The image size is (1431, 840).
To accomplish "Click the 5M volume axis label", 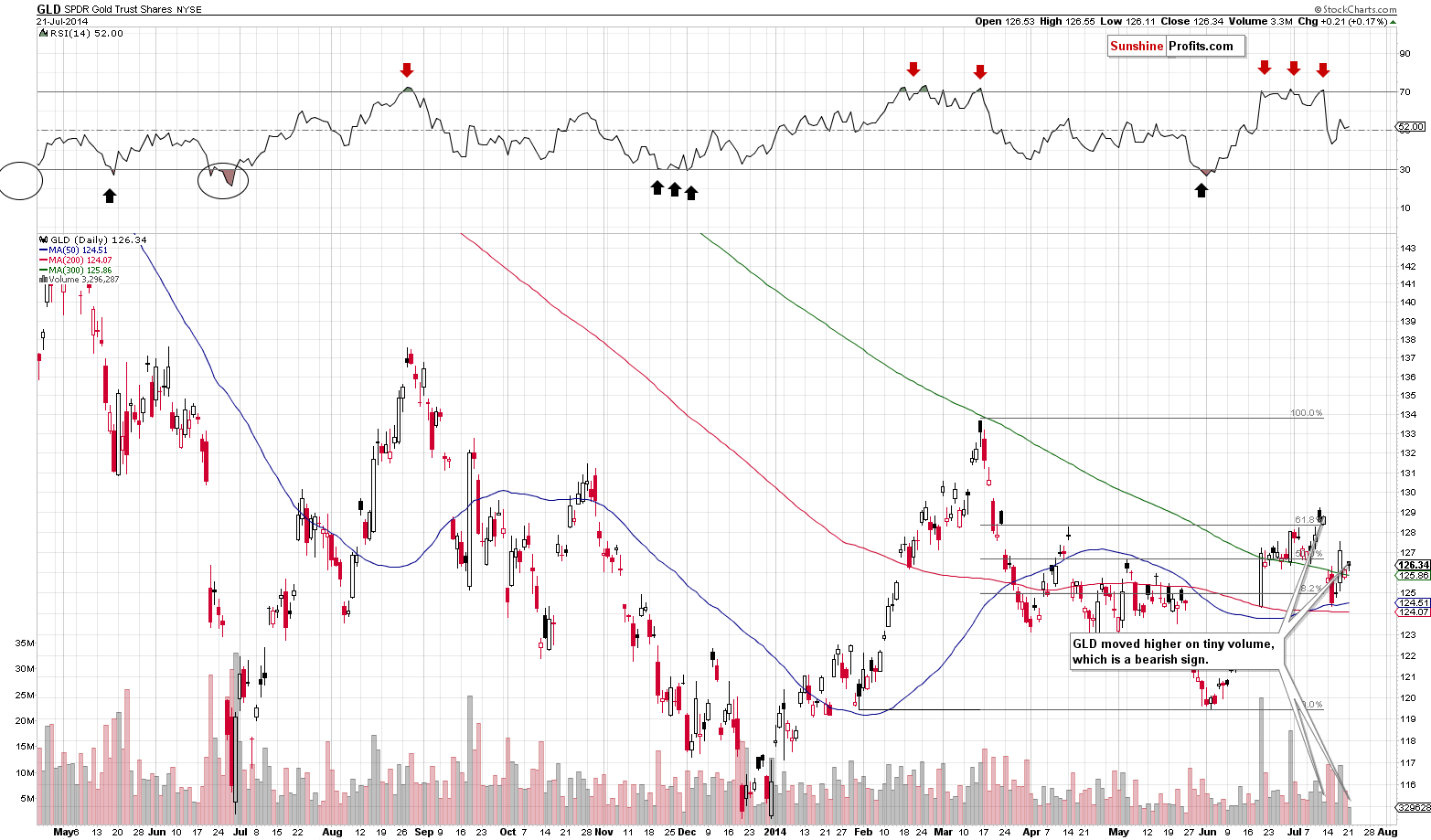I will click(27, 799).
